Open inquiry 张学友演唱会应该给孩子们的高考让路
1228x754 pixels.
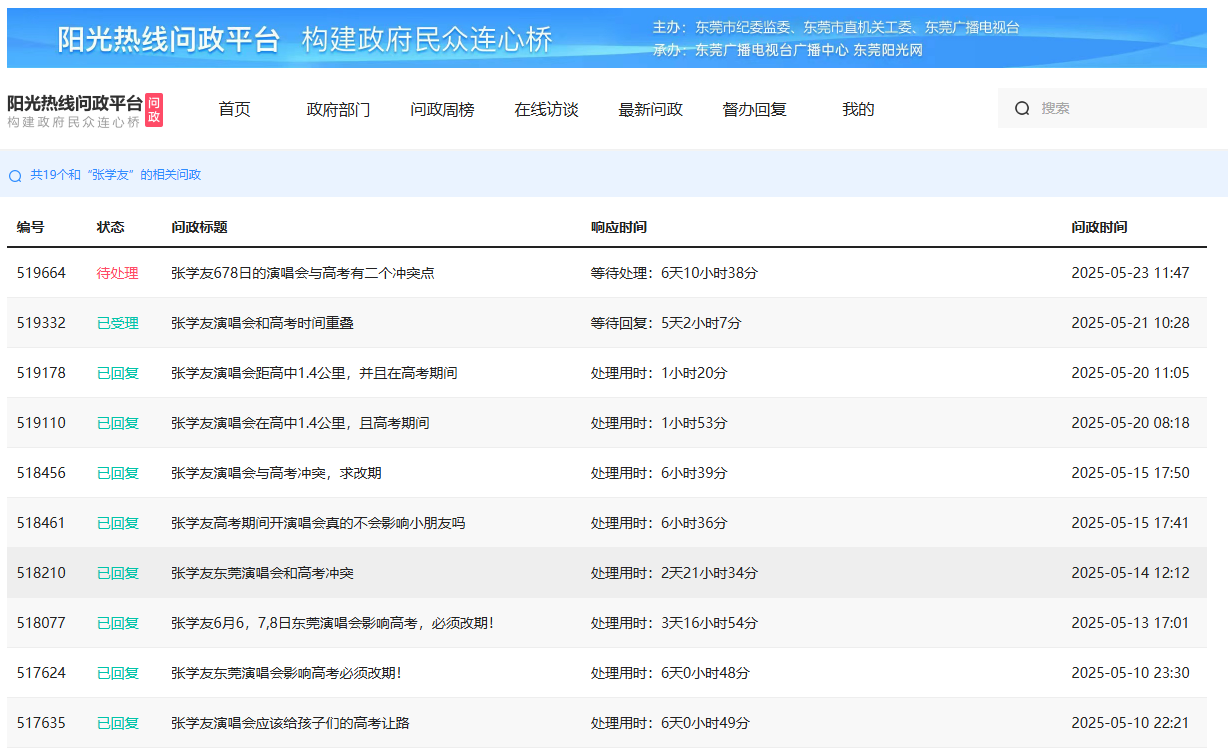[x=290, y=723]
